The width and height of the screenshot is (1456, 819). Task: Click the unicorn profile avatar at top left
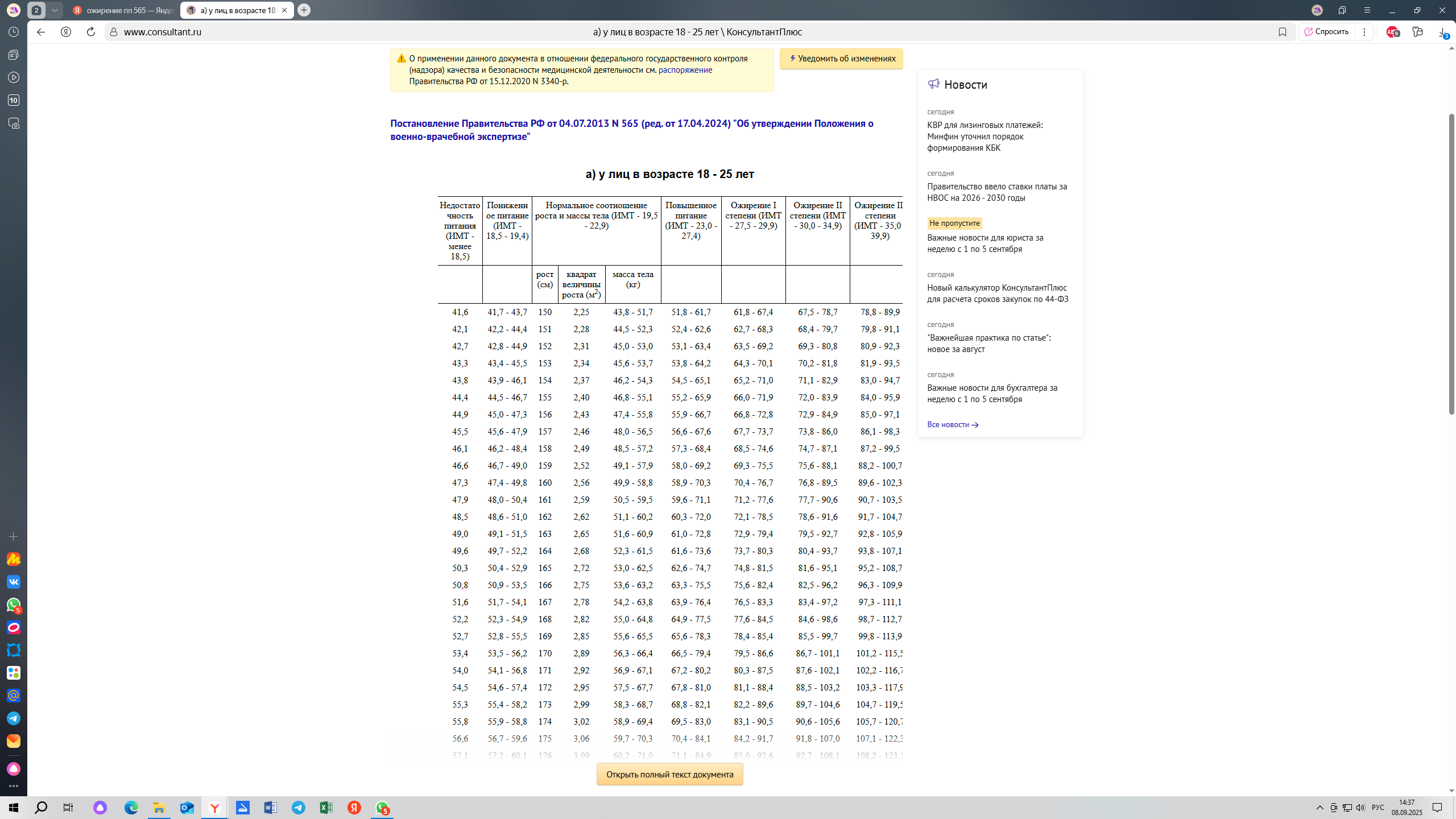point(14,10)
